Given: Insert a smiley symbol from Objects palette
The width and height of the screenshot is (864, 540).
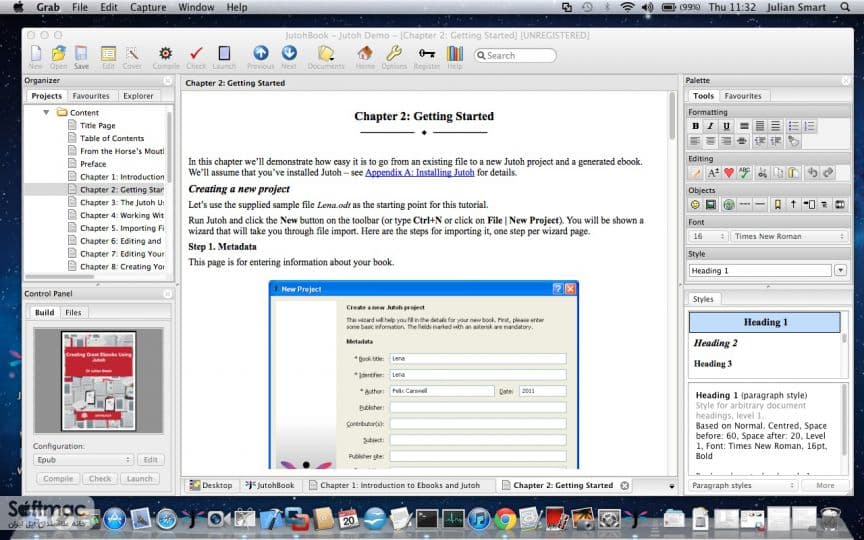Looking at the screenshot, I should click(x=695, y=204).
